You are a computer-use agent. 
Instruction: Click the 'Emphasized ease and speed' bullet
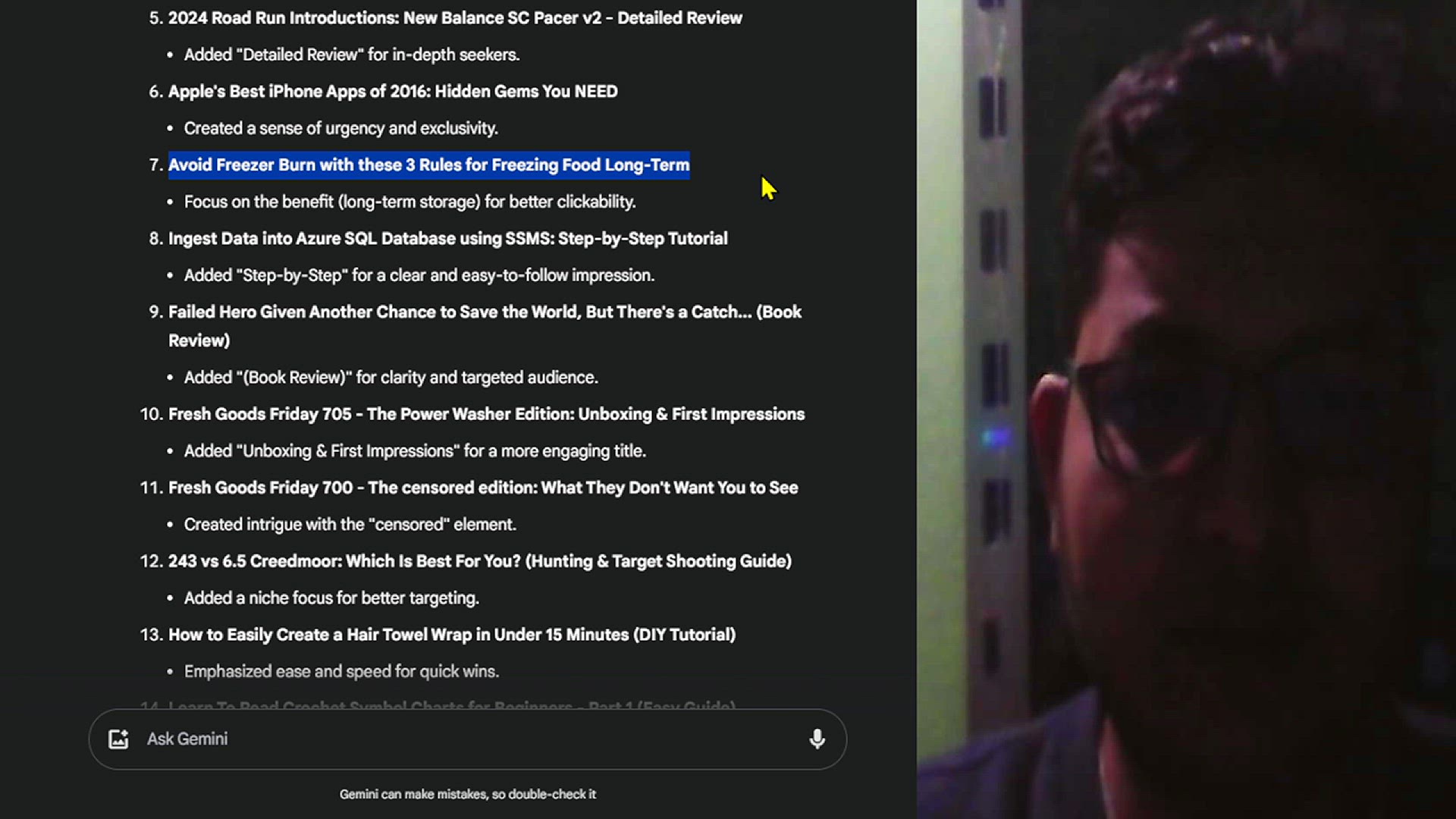(341, 672)
